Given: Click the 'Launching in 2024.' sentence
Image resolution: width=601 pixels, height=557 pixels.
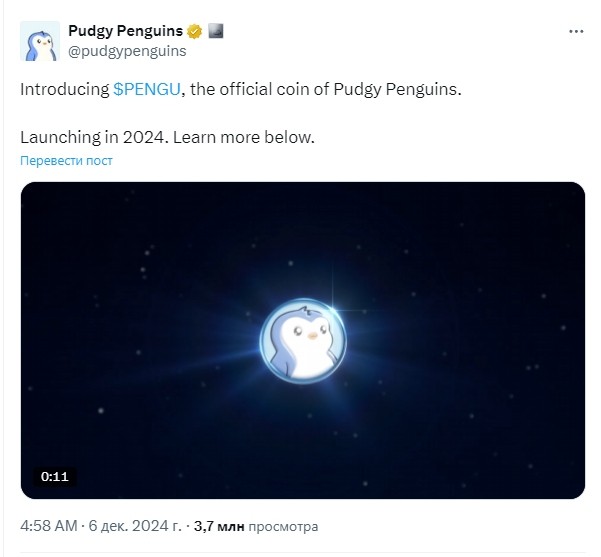Looking at the screenshot, I should coord(94,137).
